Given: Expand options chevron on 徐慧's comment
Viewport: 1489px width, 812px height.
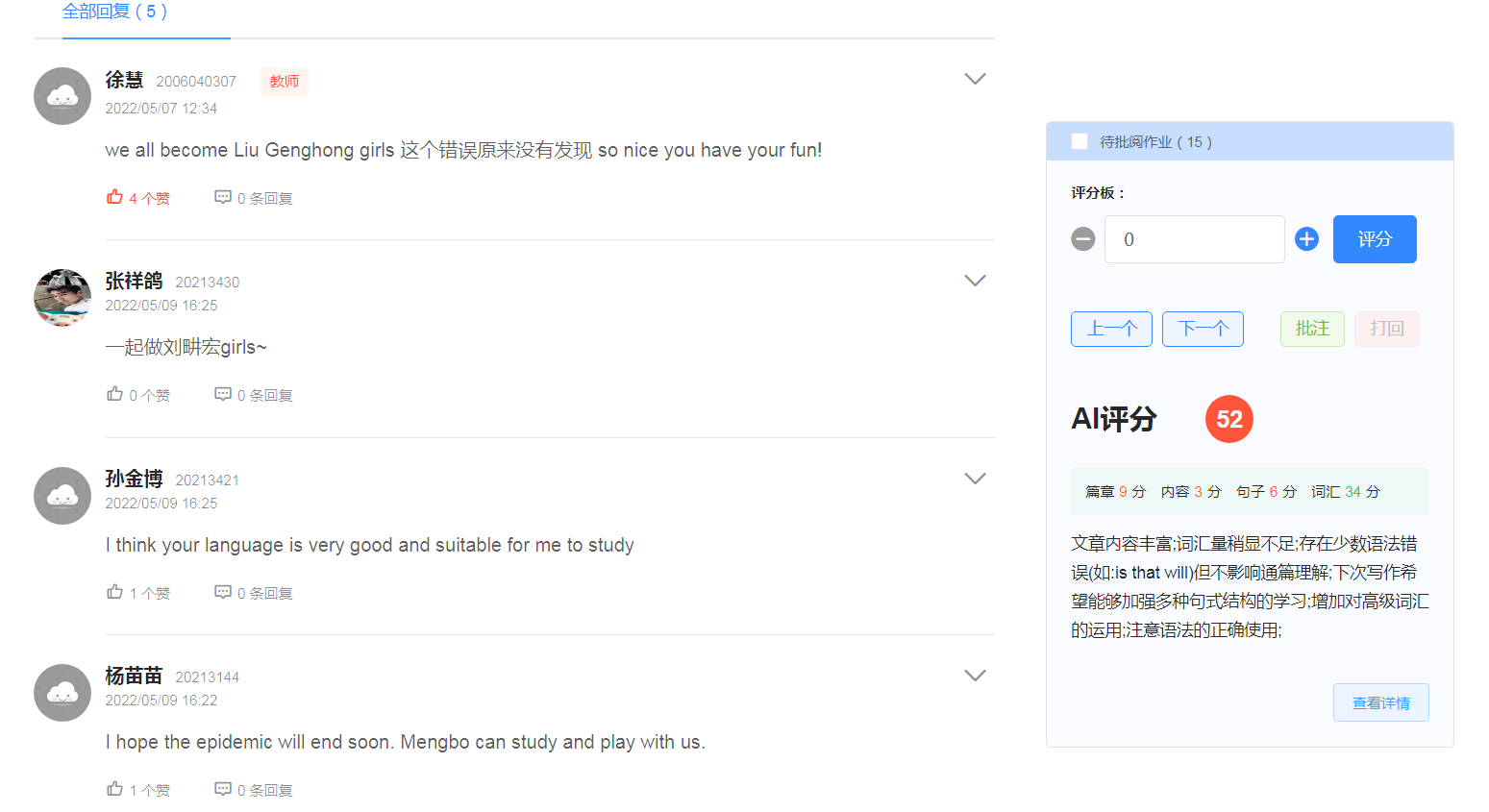Looking at the screenshot, I should pyautogui.click(x=975, y=79).
